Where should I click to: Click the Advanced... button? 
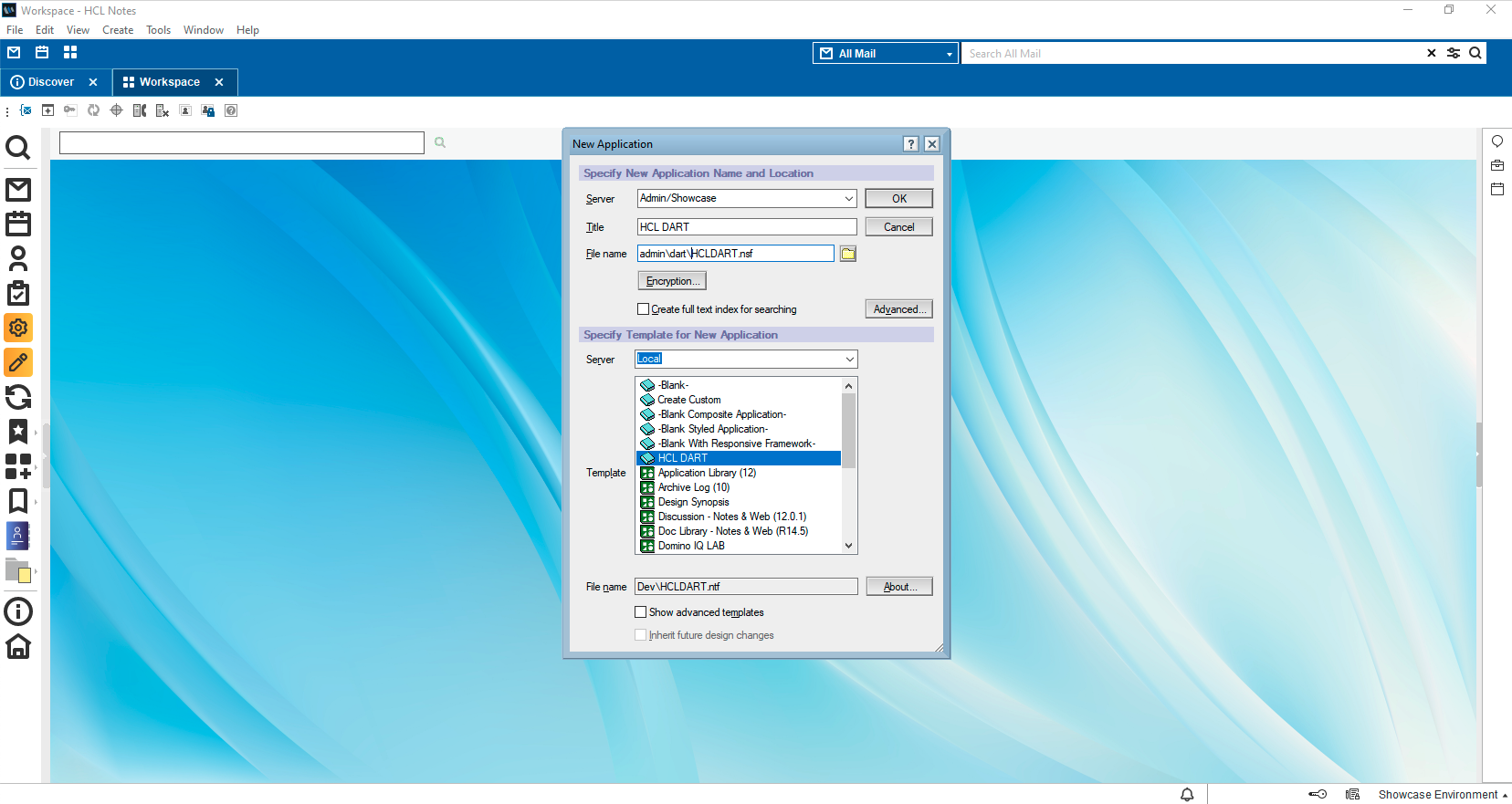click(x=899, y=309)
